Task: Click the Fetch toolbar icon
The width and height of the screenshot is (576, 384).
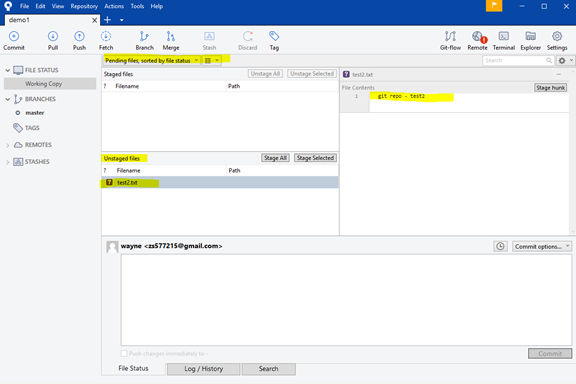Action: (x=106, y=40)
